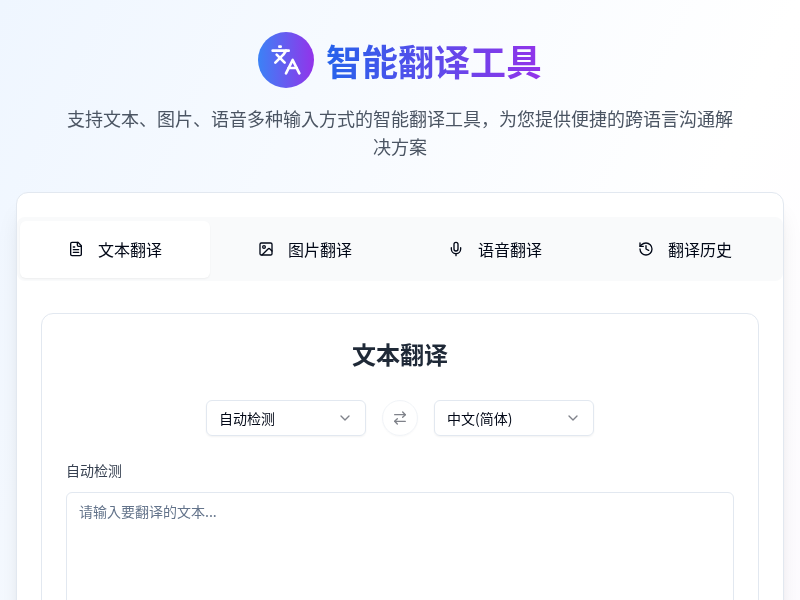This screenshot has height=600, width=800.
Task: Click the chevron arrow in 自动检测 dropdown
Action: pos(345,418)
